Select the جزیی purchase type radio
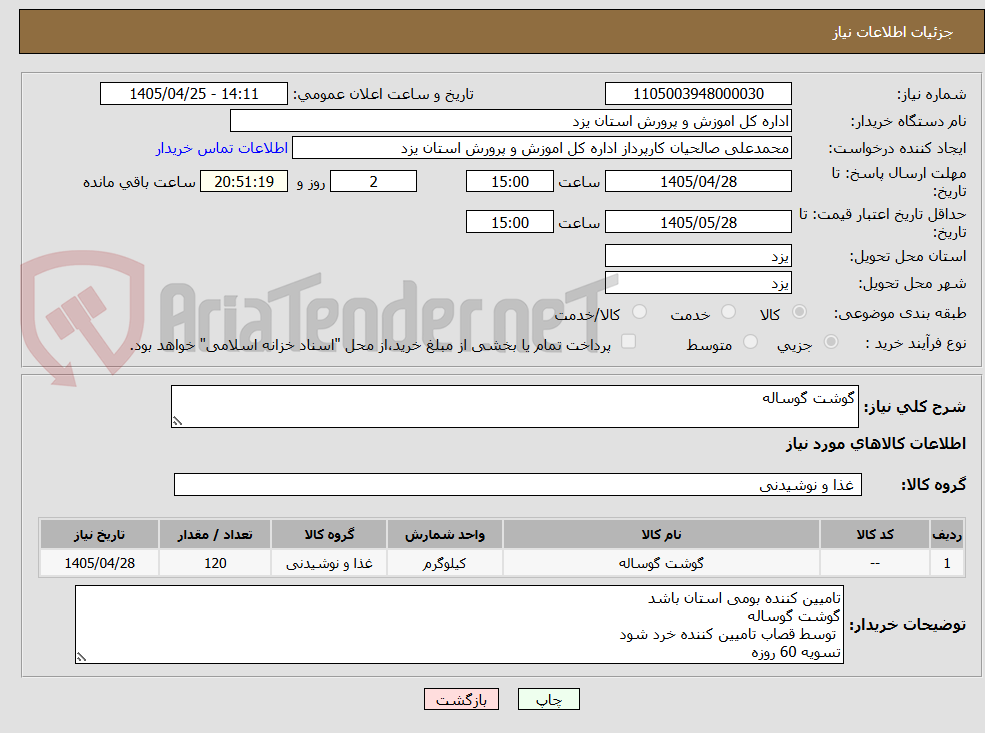 click(830, 342)
